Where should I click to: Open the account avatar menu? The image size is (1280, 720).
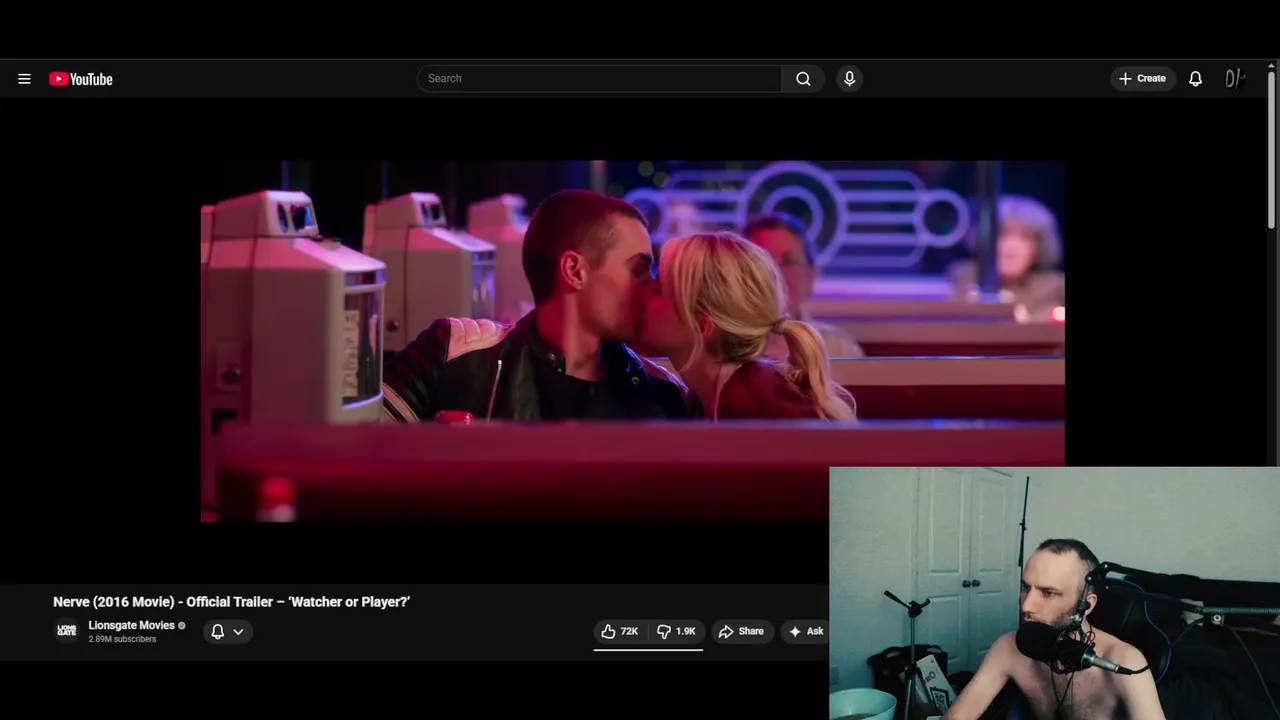(1235, 79)
